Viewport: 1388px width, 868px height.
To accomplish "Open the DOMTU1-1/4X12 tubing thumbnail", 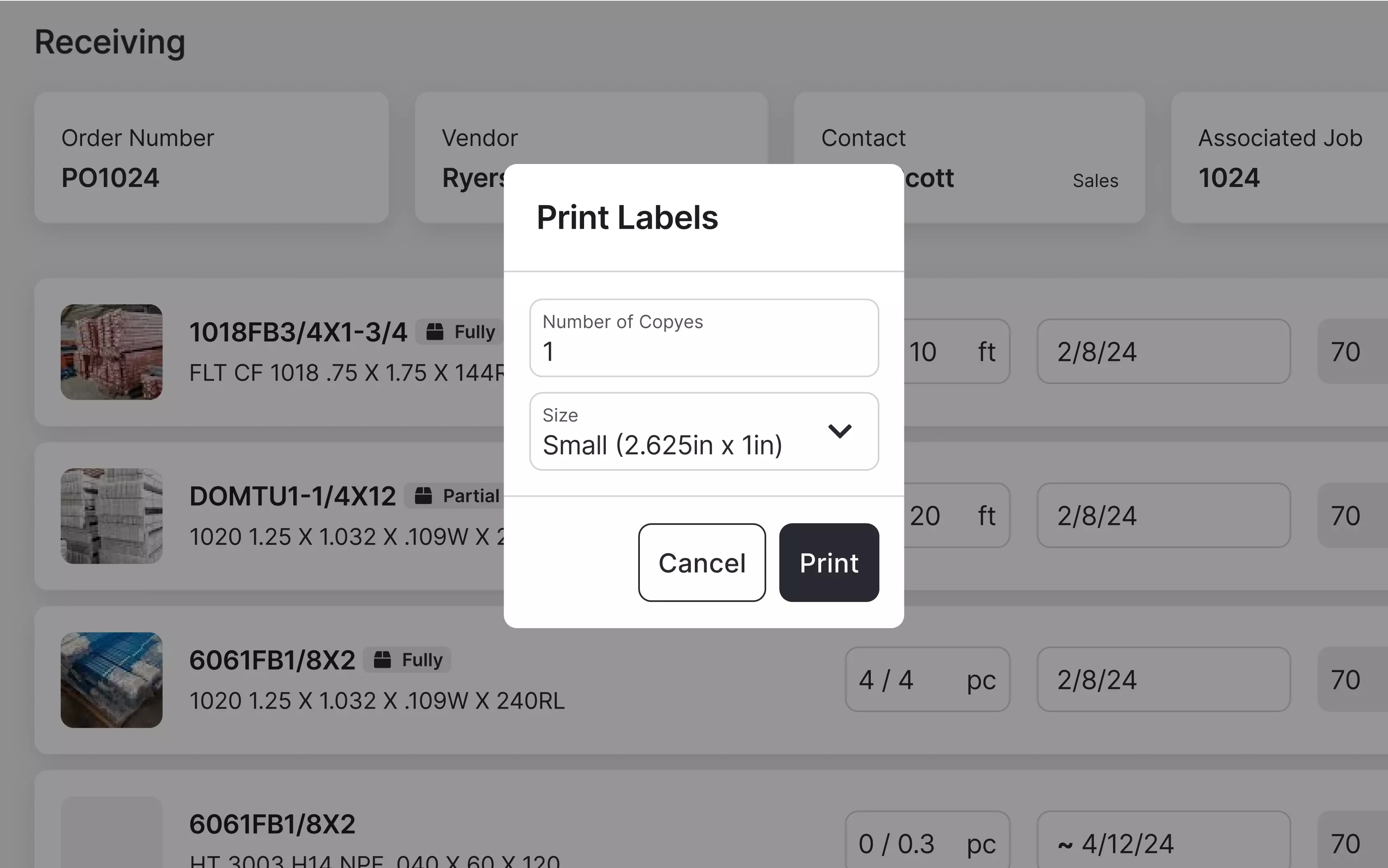I will pos(112,515).
